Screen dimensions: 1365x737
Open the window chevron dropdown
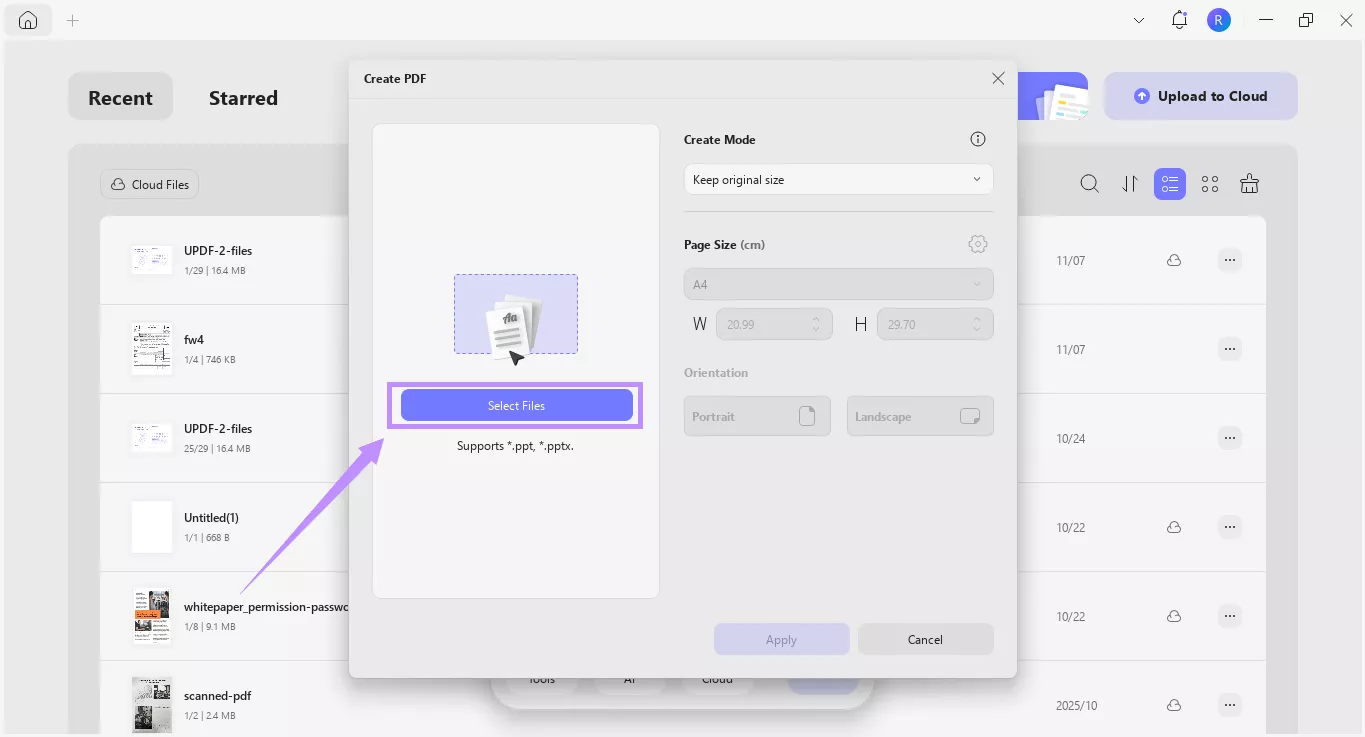pos(1138,19)
